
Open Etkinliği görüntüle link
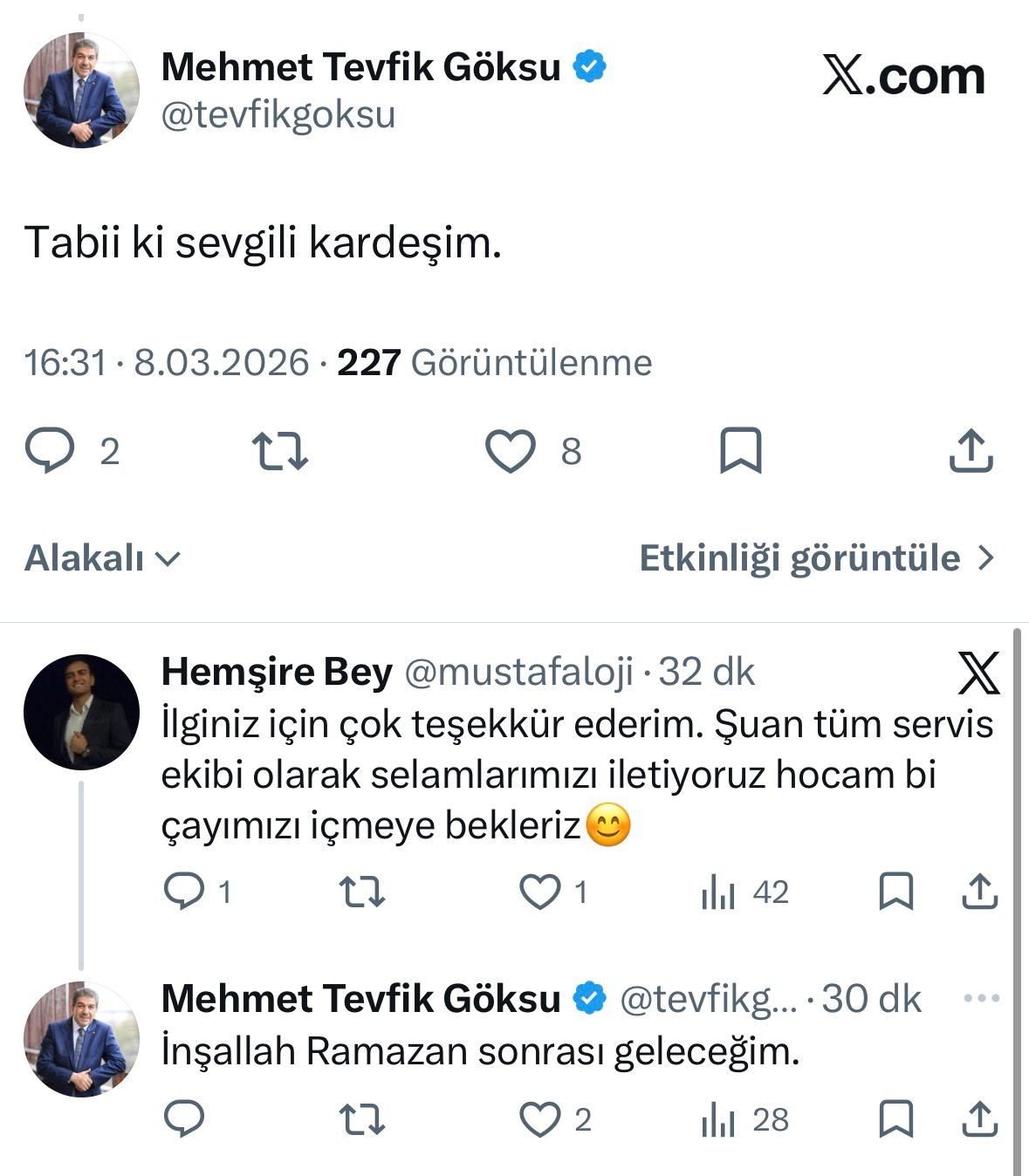coord(816,558)
